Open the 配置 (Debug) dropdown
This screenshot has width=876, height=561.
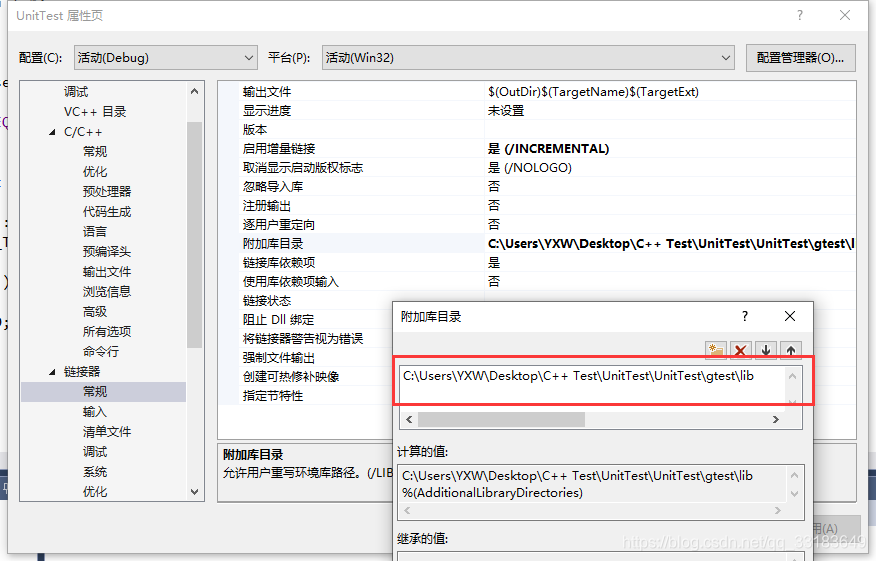pos(165,58)
